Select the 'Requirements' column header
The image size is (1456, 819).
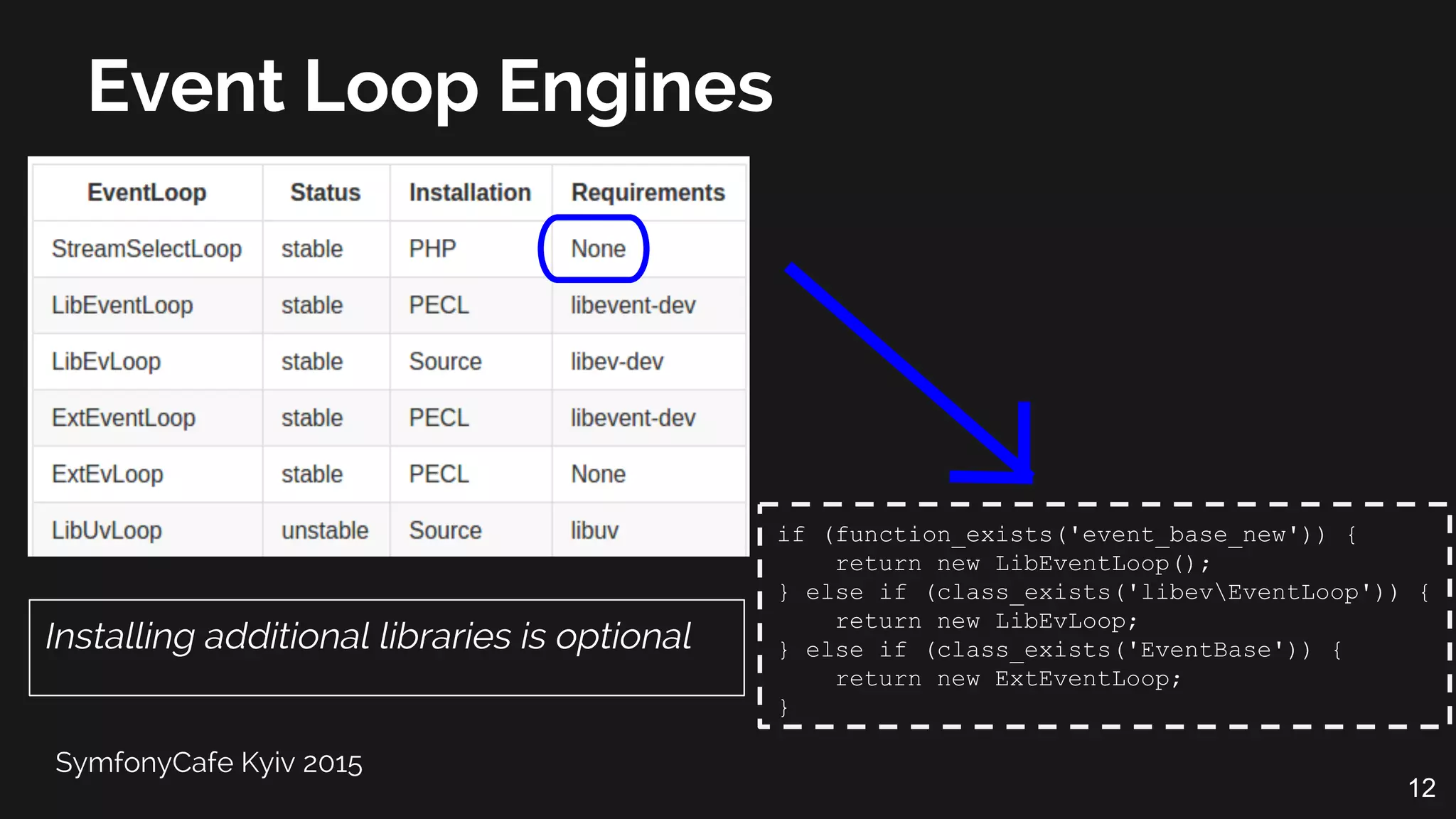coord(648,193)
